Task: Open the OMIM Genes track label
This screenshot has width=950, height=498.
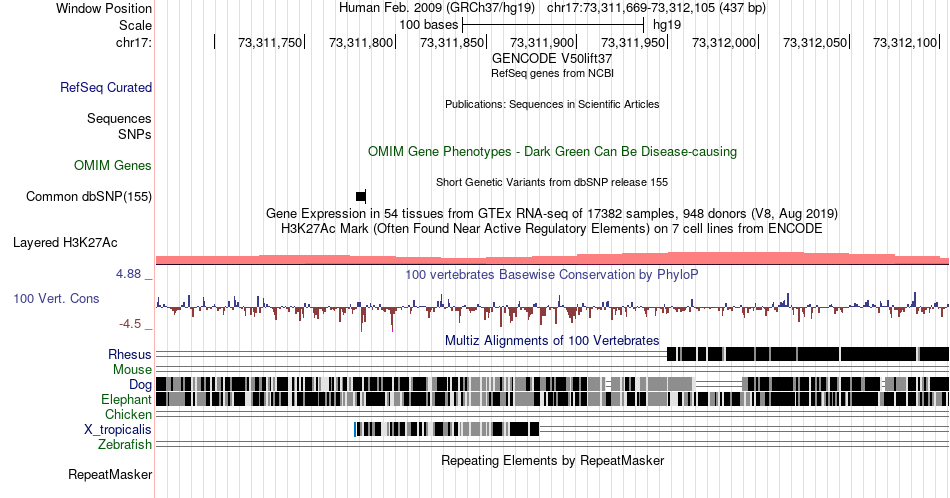Action: [x=113, y=165]
